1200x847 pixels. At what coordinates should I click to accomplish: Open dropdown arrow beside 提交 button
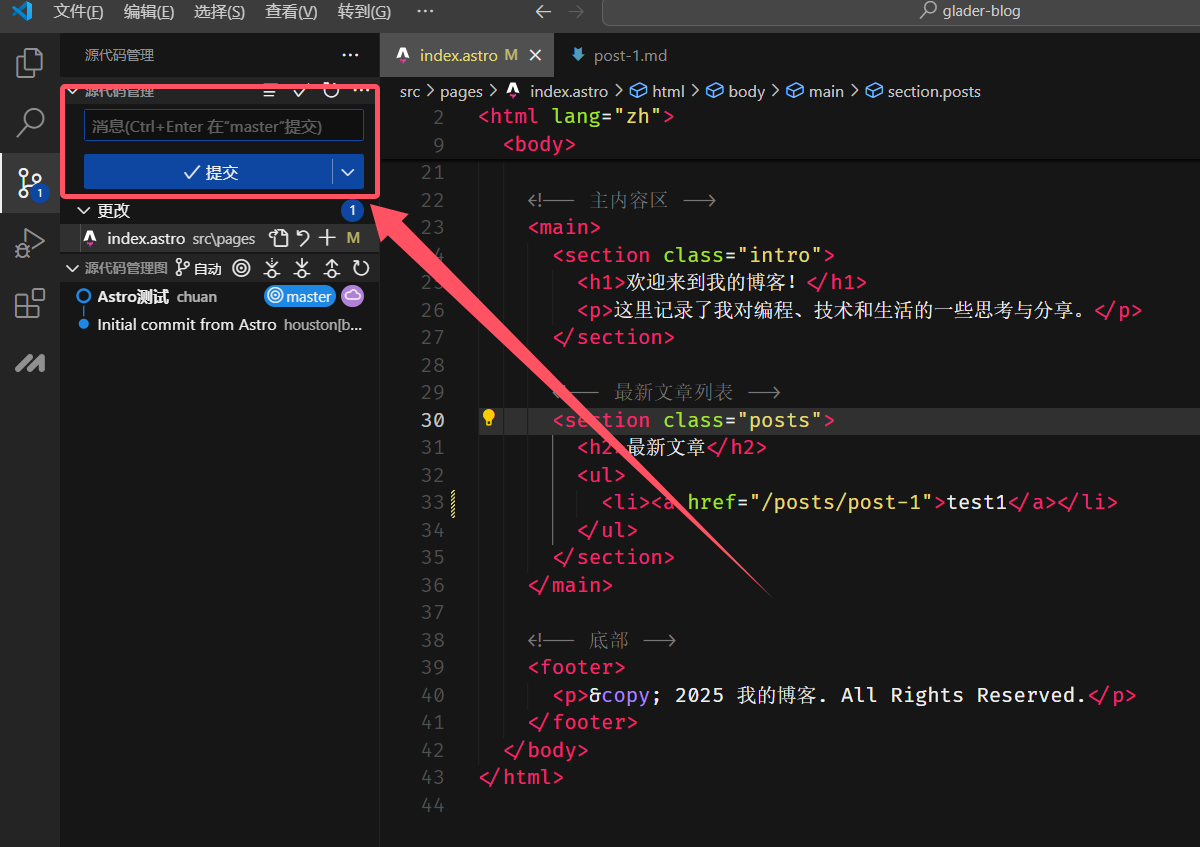[x=348, y=172]
